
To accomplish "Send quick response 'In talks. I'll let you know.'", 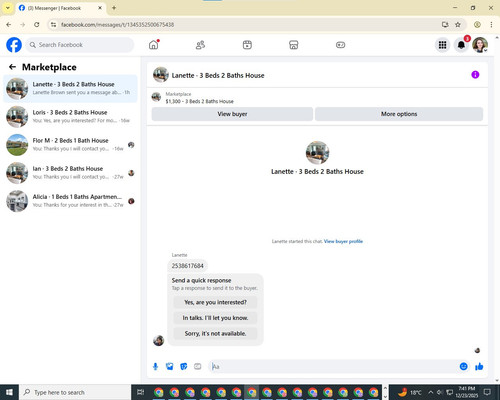I will point(215,318).
